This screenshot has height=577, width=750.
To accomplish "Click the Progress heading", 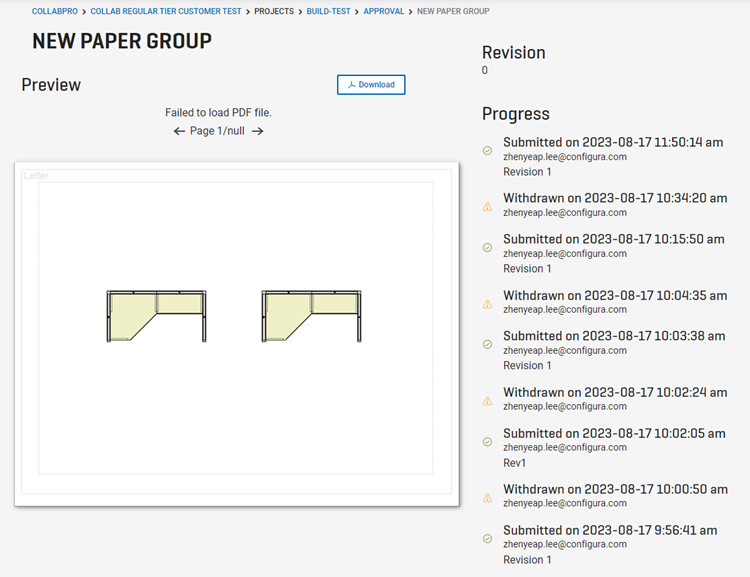I will [516, 114].
